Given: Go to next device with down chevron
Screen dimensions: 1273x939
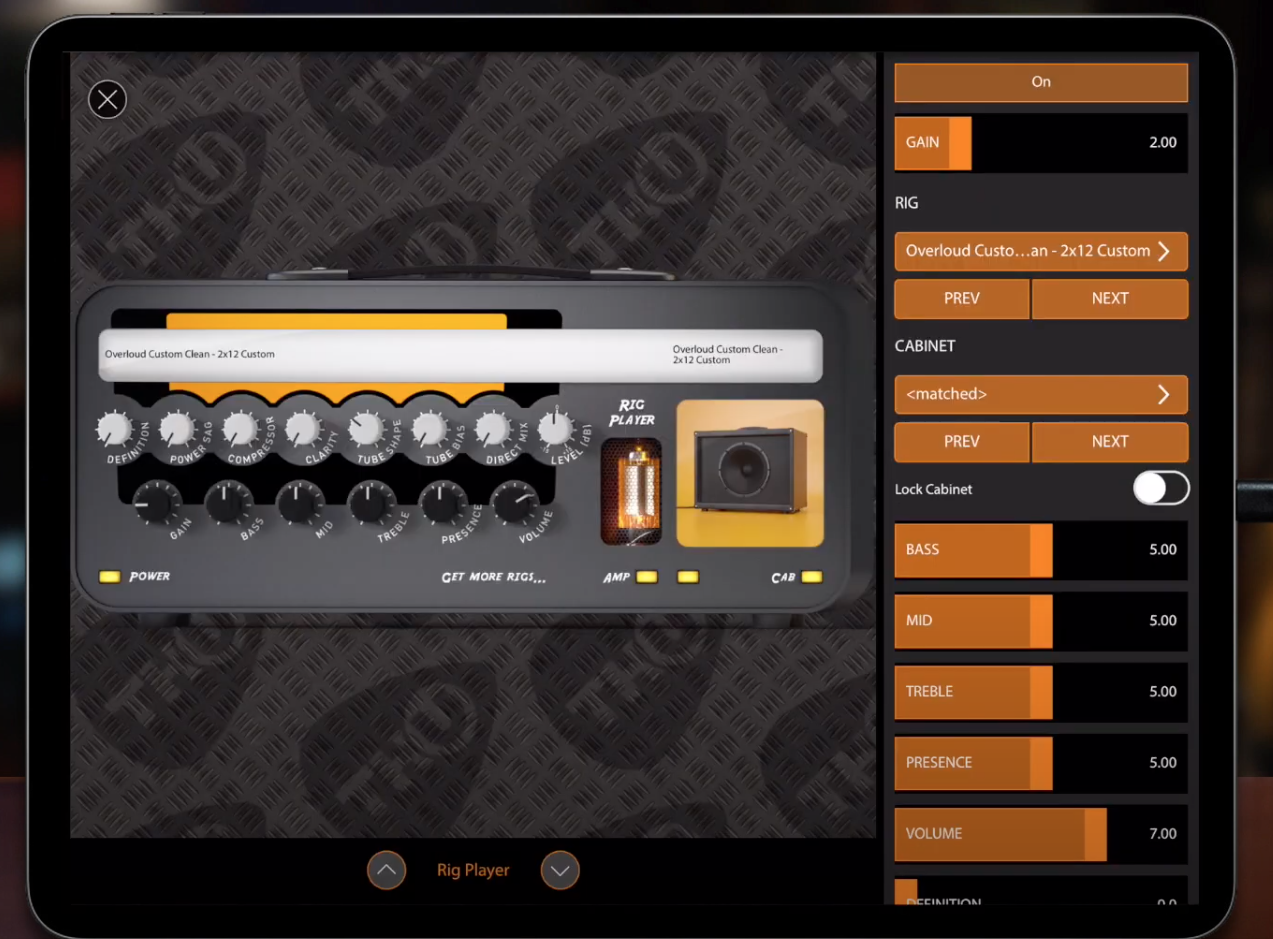Looking at the screenshot, I should [560, 870].
